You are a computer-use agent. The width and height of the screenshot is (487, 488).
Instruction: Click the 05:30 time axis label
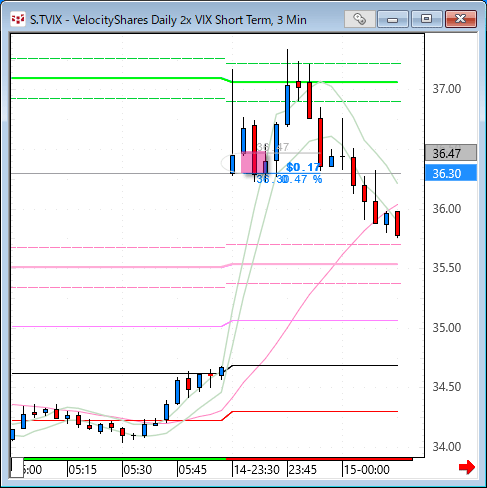pyautogui.click(x=138, y=470)
